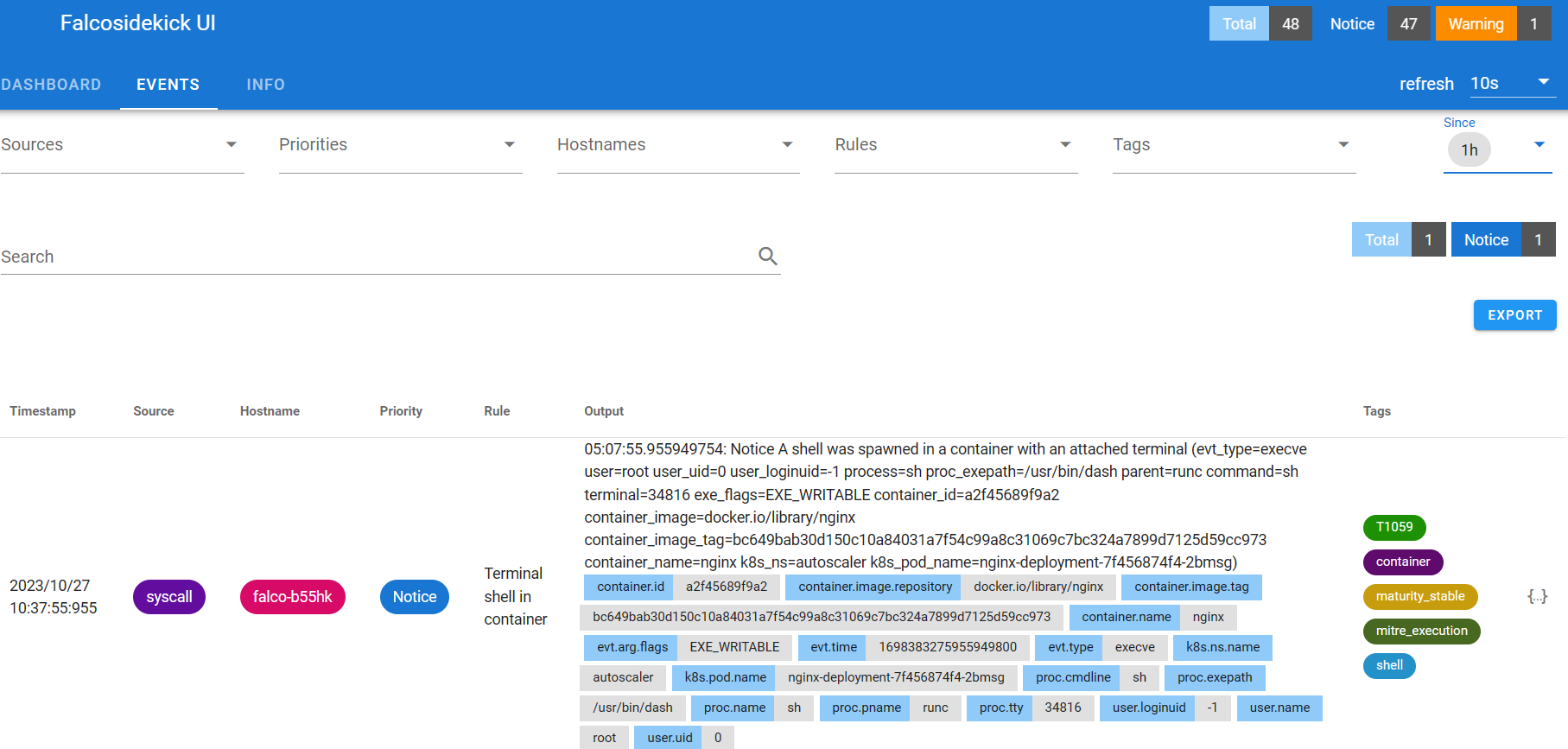
Task: Click the proc.tty field label
Action: coord(1001,708)
